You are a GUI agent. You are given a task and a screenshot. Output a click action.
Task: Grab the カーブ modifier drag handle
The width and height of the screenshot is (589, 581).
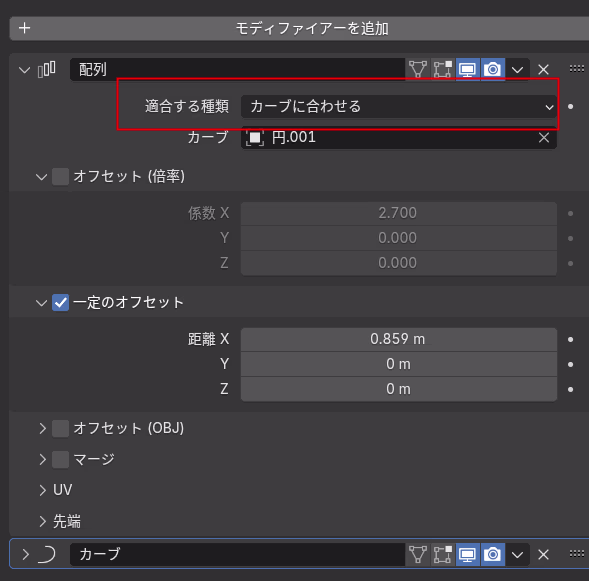577,554
